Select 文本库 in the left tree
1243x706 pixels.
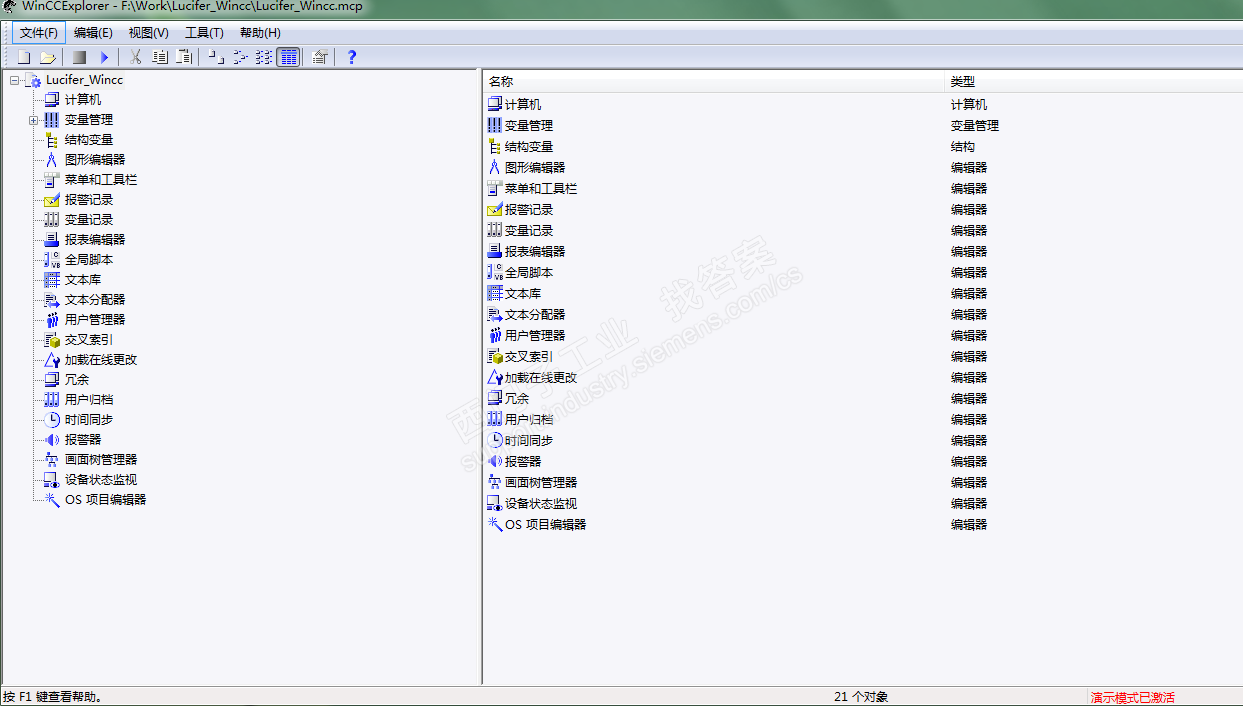pyautogui.click(x=83, y=280)
